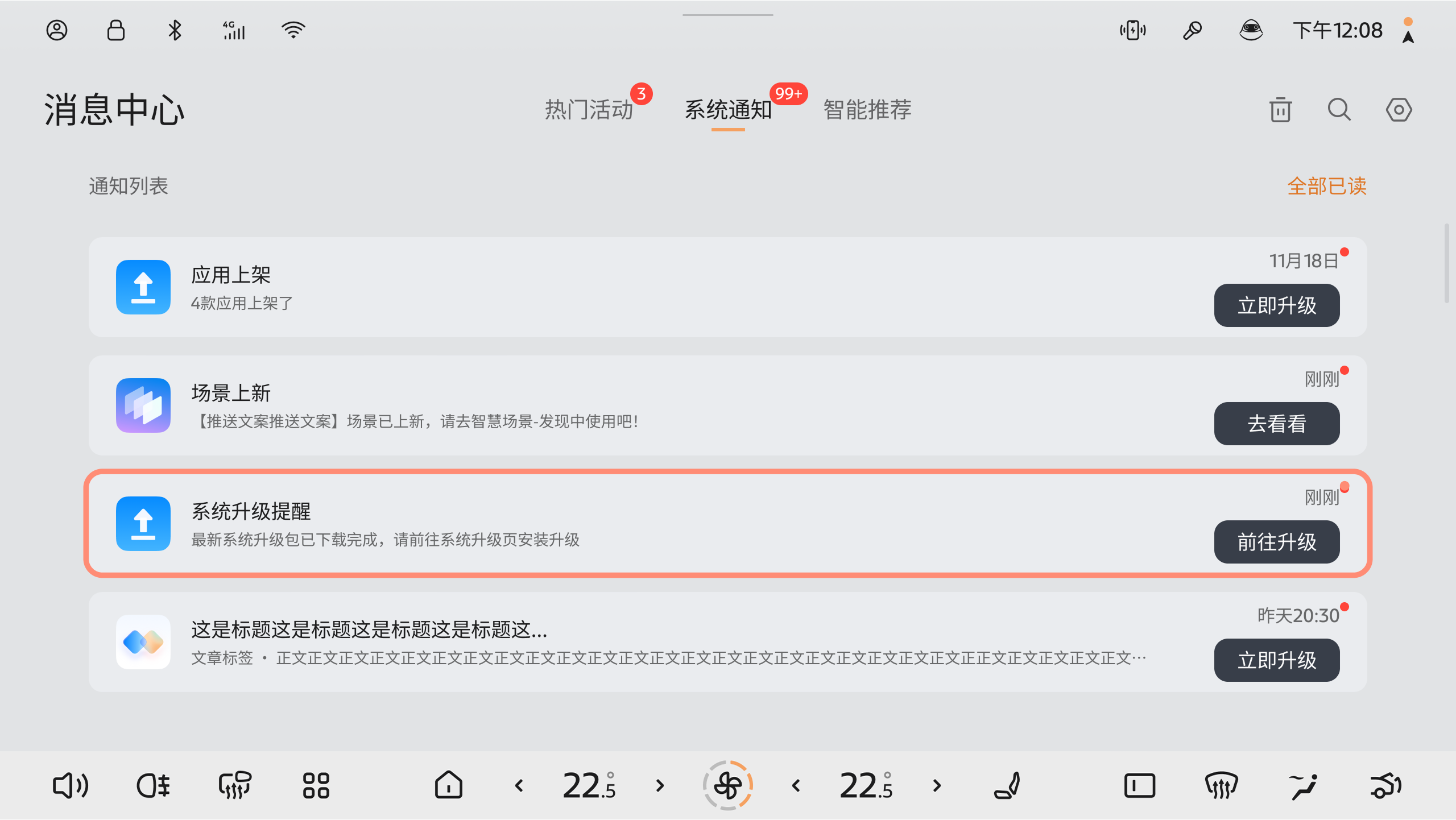Mark all read via 全部已读
Image resolution: width=1456 pixels, height=820 pixels.
coord(1326,186)
